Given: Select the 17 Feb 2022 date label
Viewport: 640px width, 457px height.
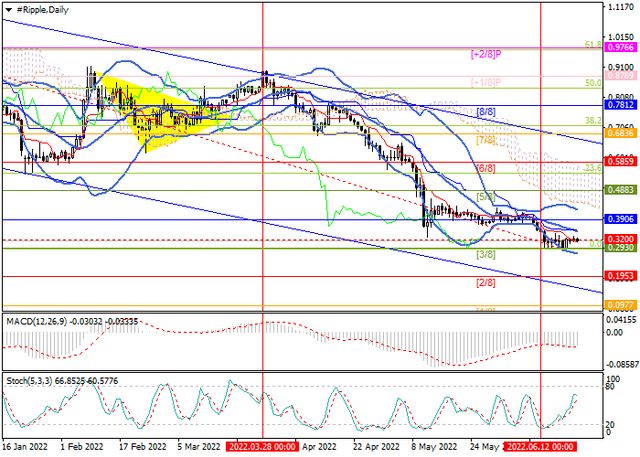Looking at the screenshot, I should pos(142,447).
